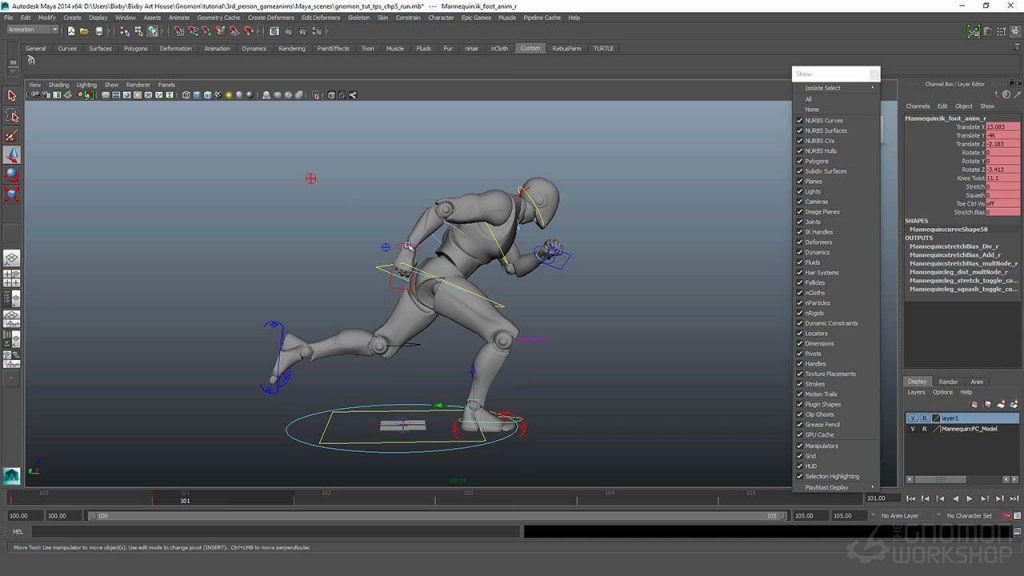Click None in the Show menu
Screen dimensions: 1024x576
pos(811,109)
